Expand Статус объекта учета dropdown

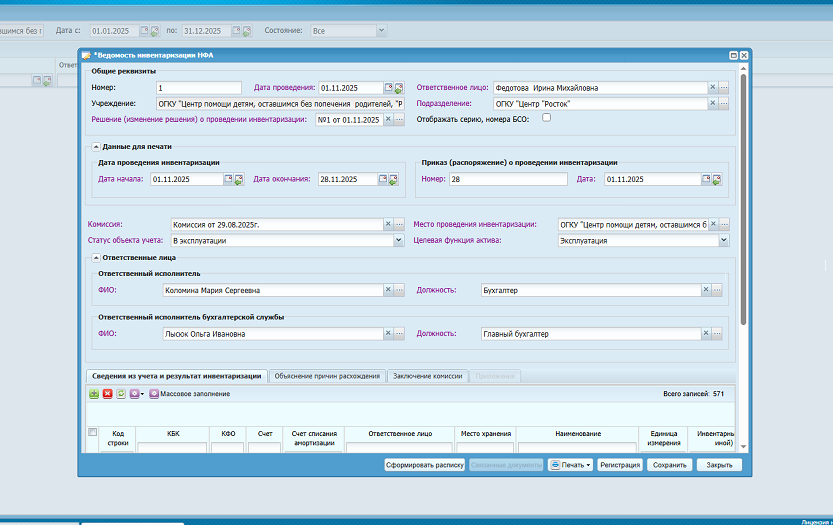click(398, 241)
